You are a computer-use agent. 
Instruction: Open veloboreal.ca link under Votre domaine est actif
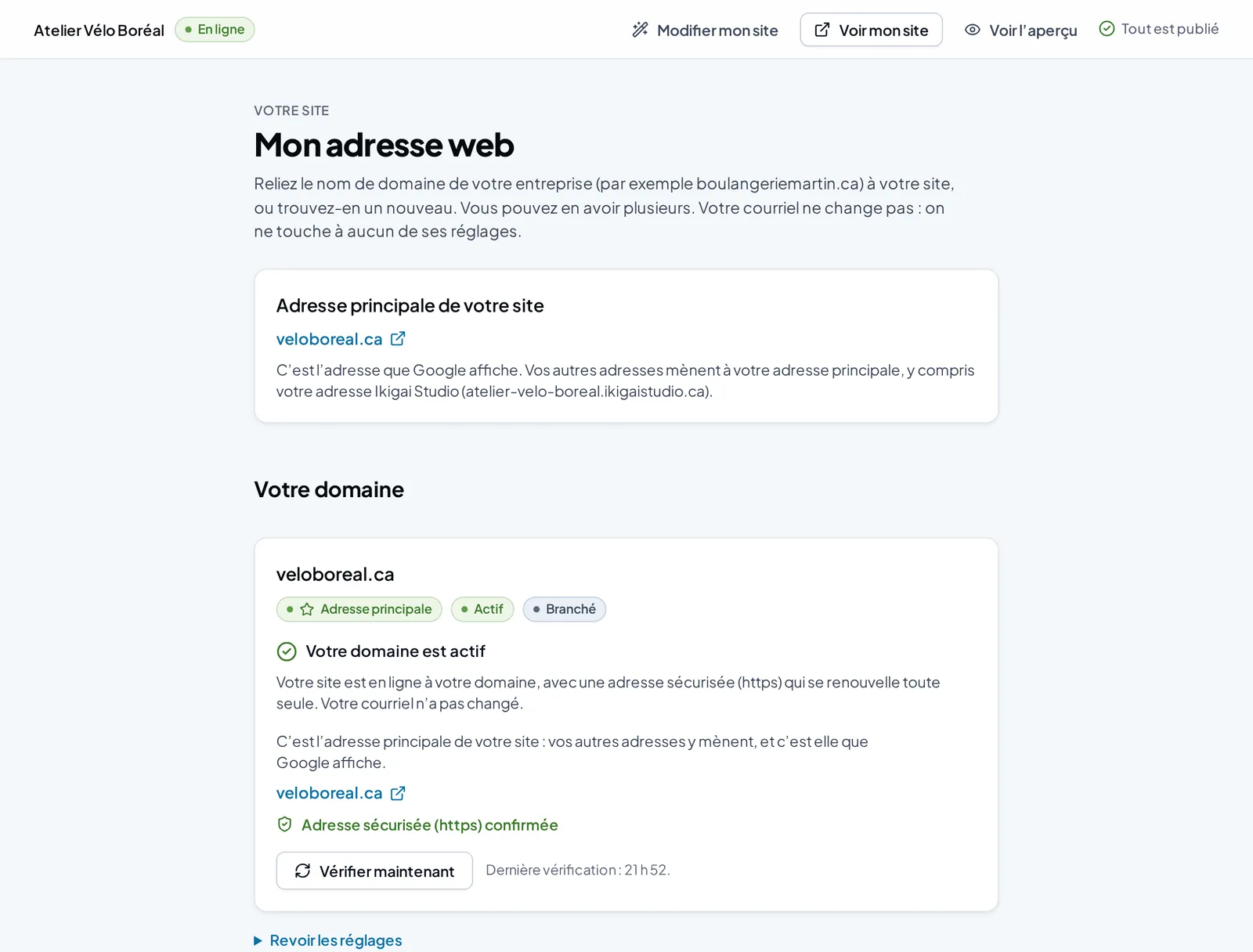(329, 793)
